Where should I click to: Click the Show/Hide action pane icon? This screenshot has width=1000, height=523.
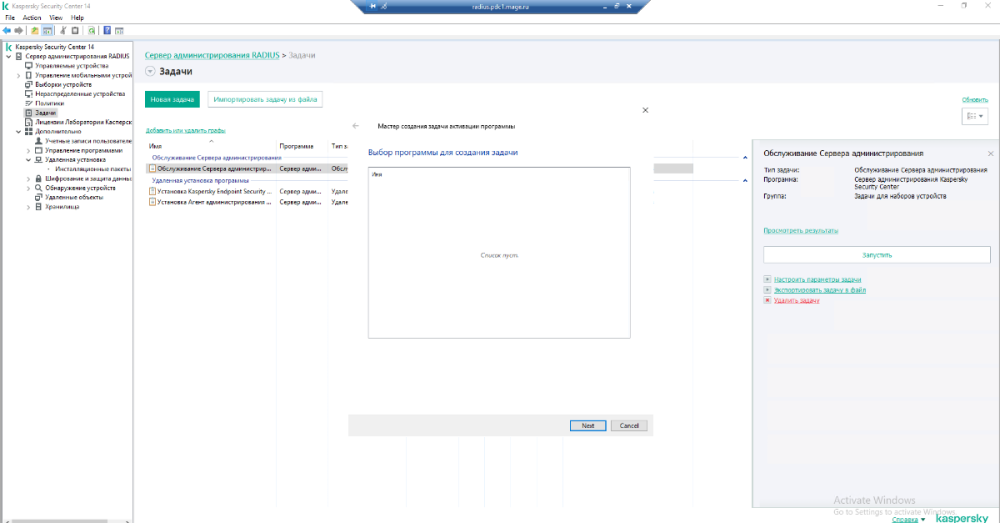[119, 31]
